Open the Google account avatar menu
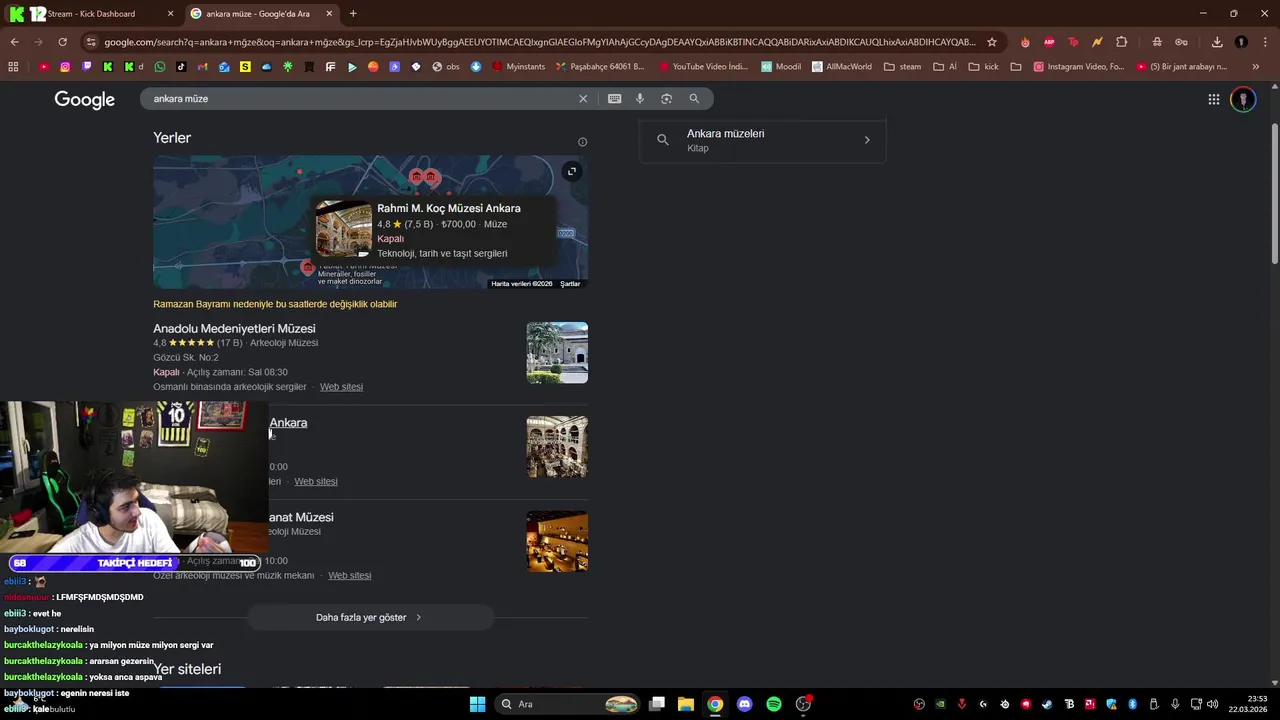Viewport: 1280px width, 720px height. [x=1243, y=99]
